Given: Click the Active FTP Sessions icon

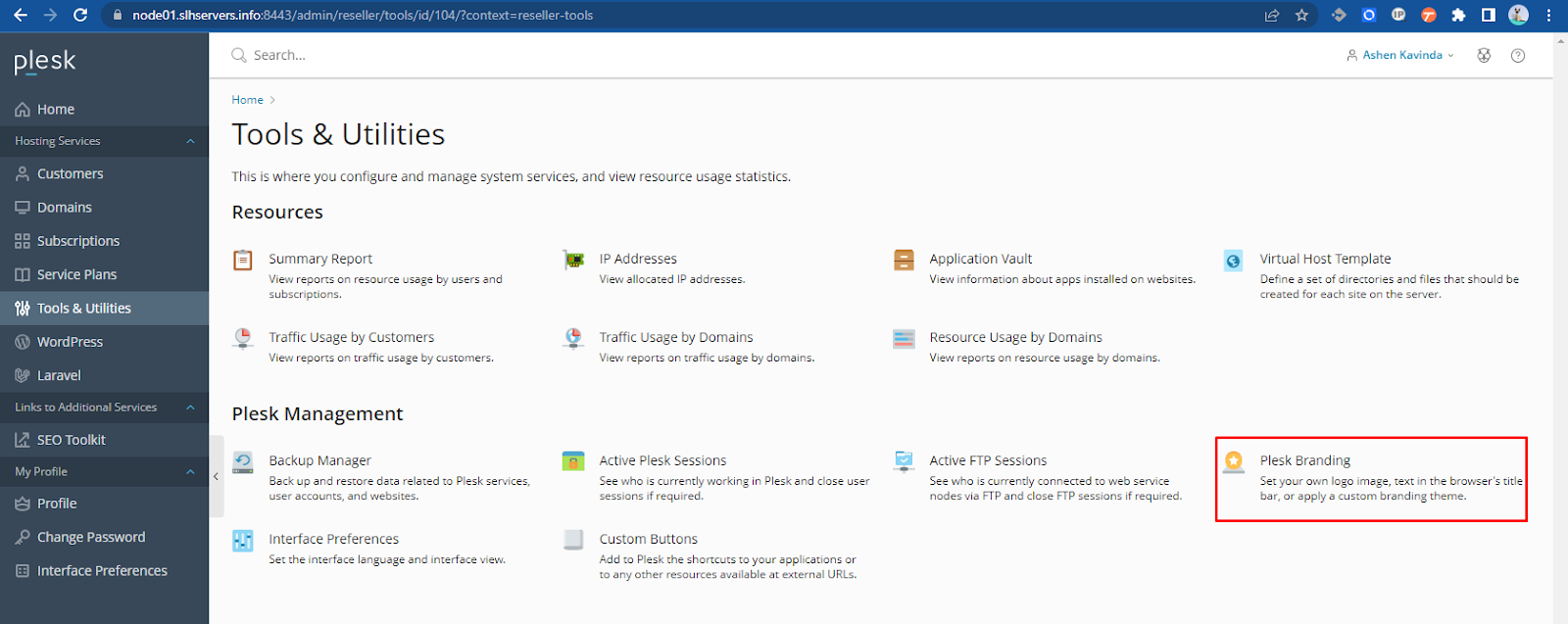Looking at the screenshot, I should (904, 460).
